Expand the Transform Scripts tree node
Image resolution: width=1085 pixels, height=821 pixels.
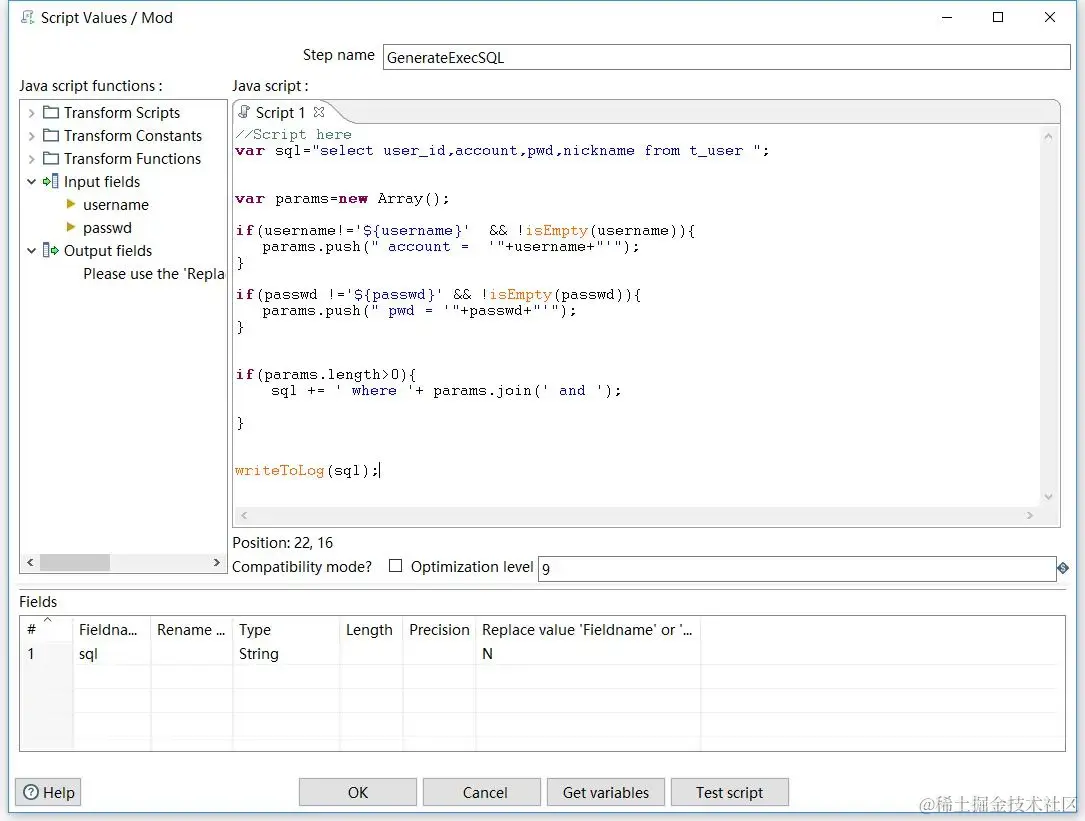click(31, 113)
